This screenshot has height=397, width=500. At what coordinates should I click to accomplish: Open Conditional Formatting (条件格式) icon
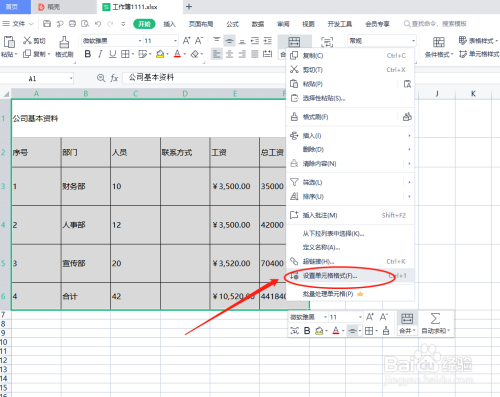(x=439, y=42)
